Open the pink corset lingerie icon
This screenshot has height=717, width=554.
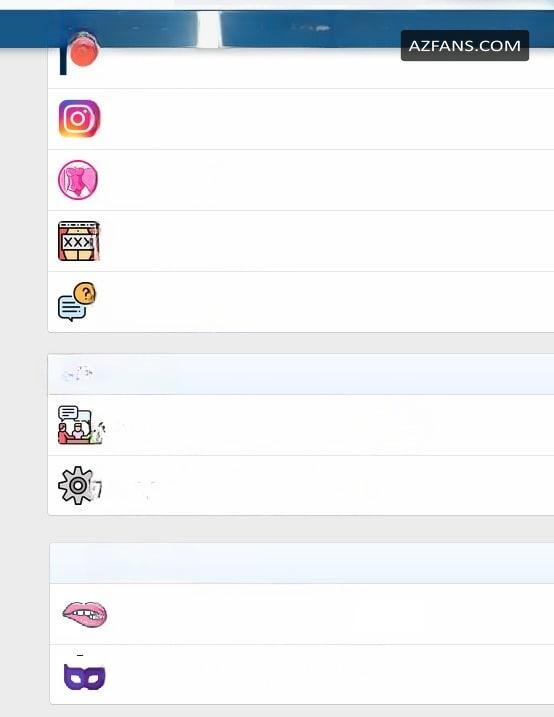[x=78, y=180]
